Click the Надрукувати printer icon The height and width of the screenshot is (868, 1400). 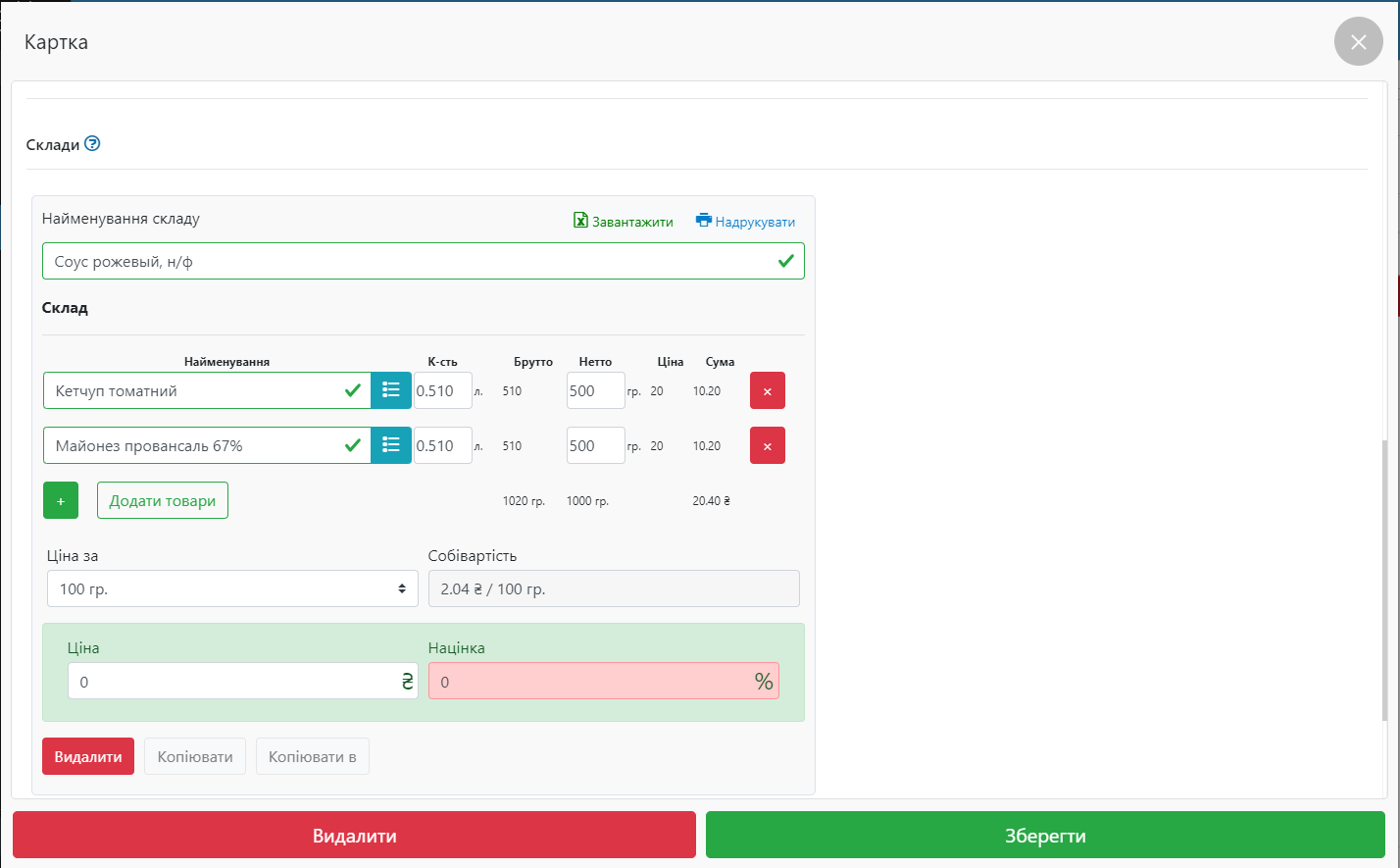point(703,221)
